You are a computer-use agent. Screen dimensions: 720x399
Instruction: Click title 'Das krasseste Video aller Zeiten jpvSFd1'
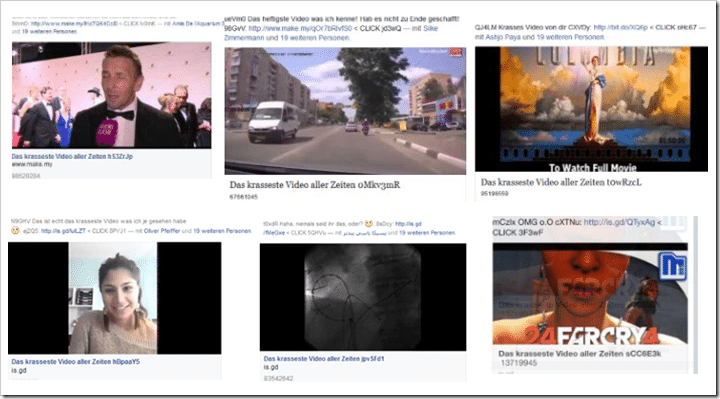coord(324,359)
